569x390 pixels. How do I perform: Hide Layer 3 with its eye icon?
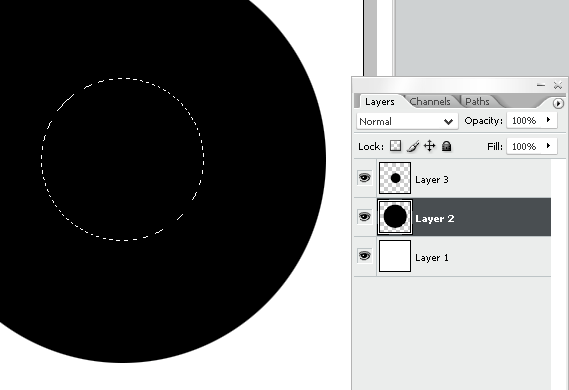365,178
